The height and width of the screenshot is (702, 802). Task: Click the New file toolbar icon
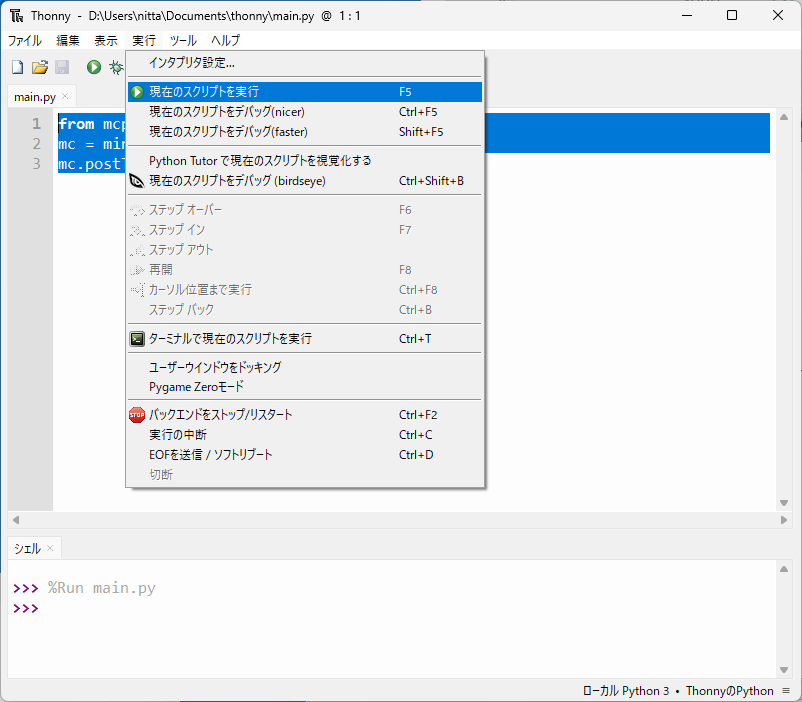17,67
